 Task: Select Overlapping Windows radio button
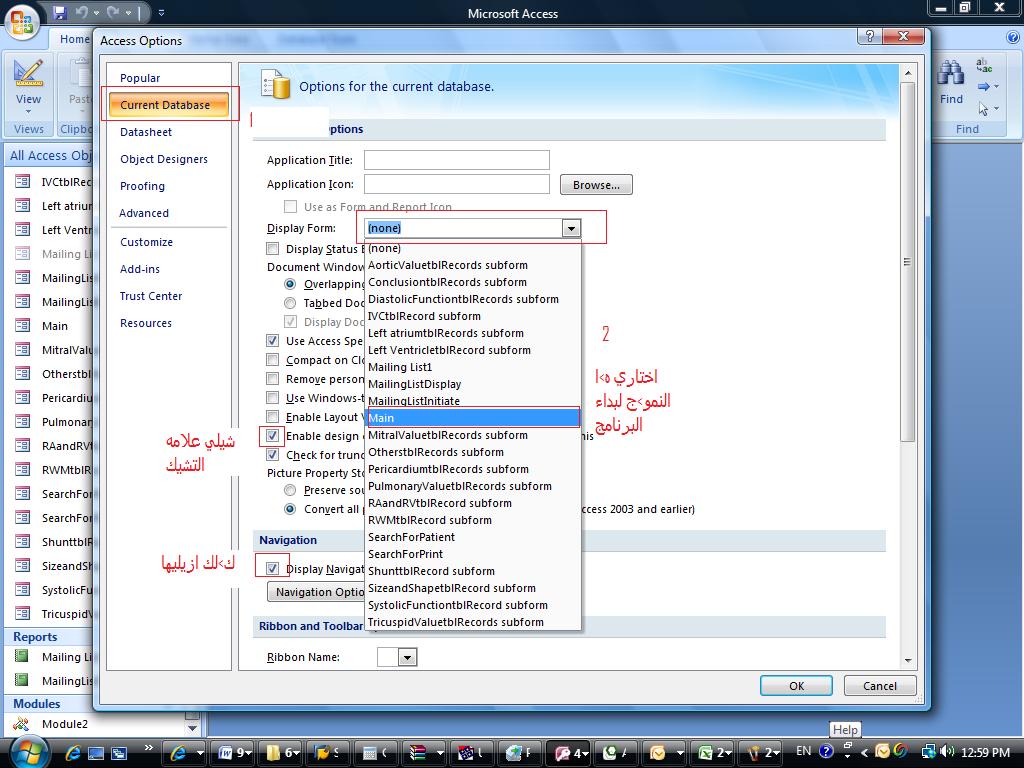point(290,284)
